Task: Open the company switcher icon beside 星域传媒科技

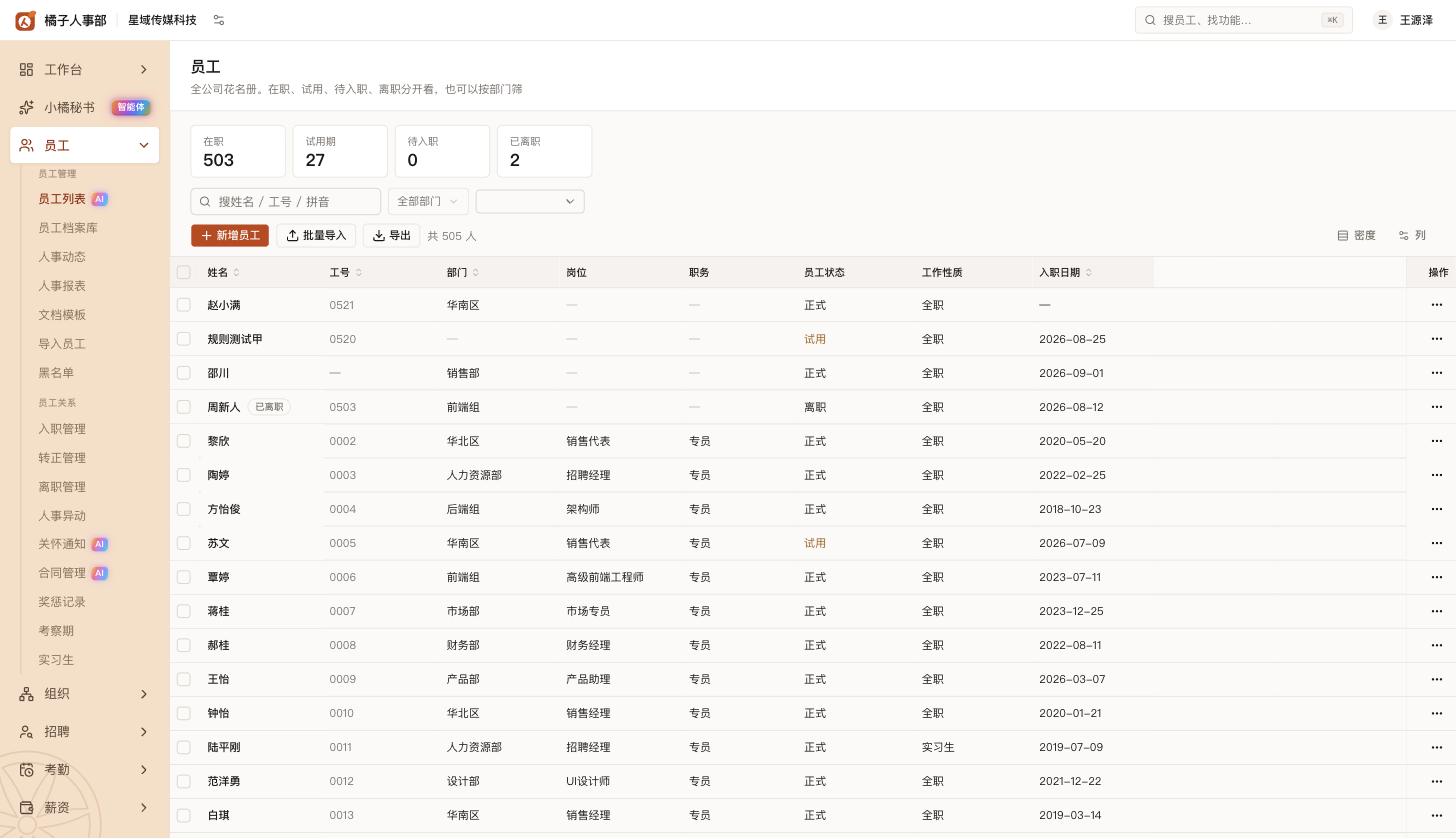Action: coord(219,20)
